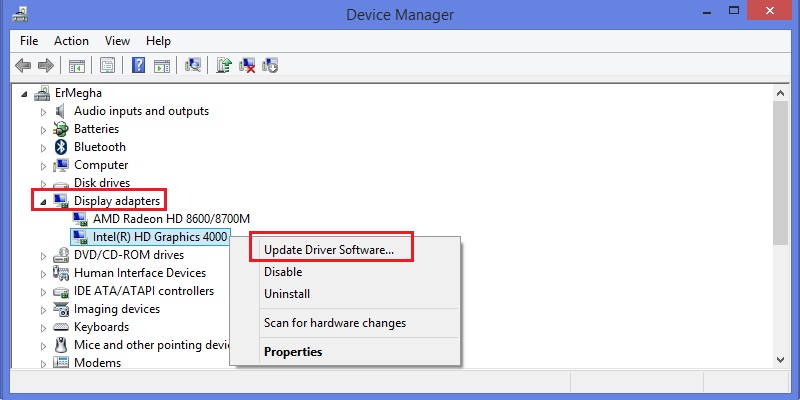
Task: Click the Batteries category icon
Action: (61, 129)
